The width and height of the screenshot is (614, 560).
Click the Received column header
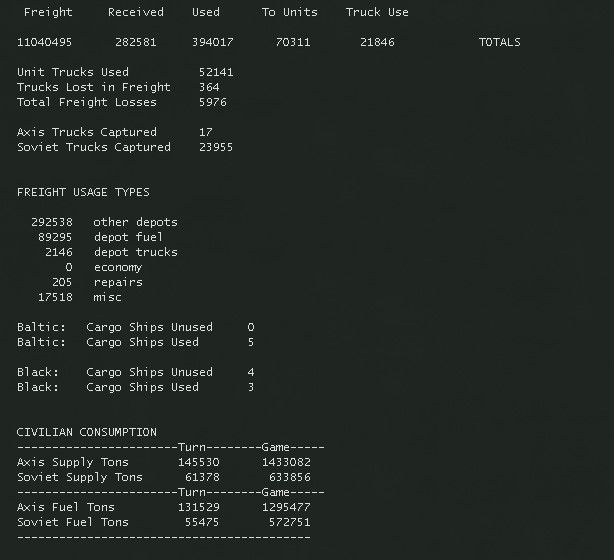click(135, 12)
